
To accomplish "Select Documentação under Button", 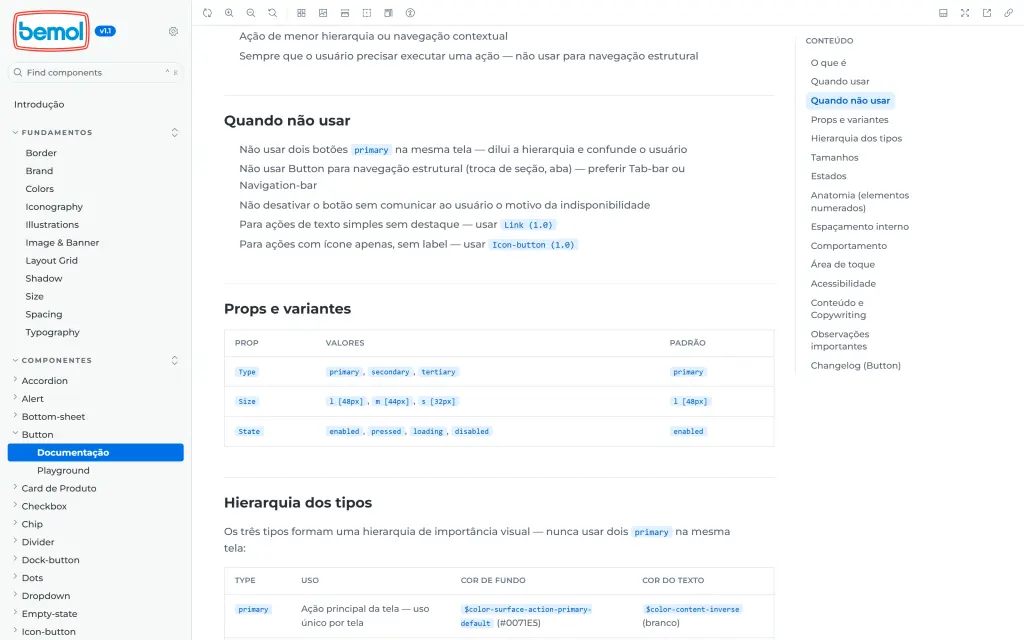I will [95, 453].
